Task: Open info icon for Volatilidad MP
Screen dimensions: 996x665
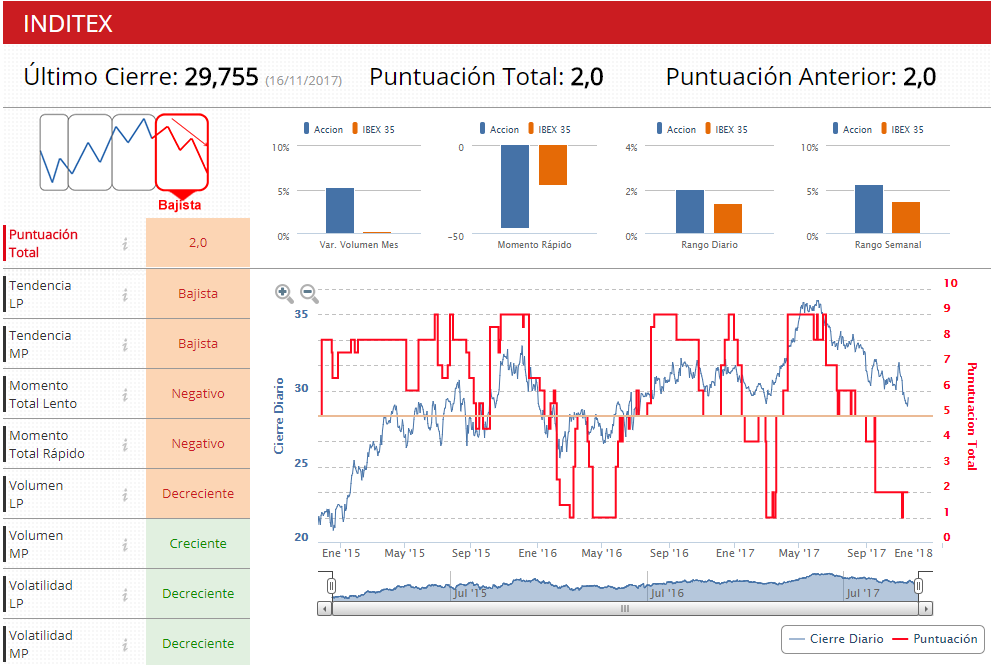Action: (x=125, y=645)
